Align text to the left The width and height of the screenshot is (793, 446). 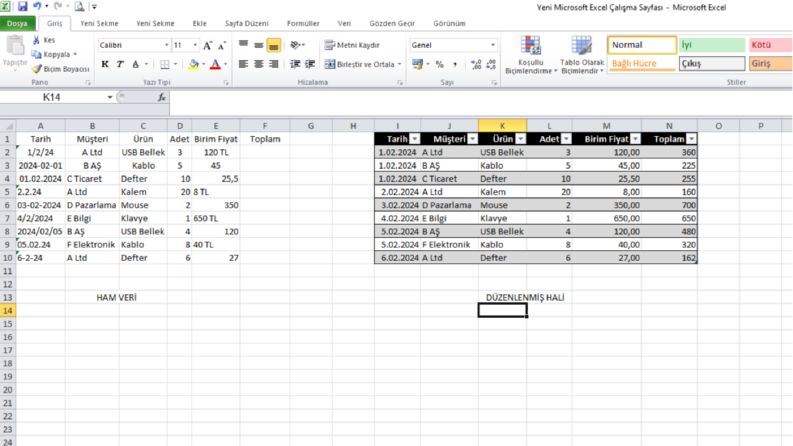click(x=243, y=64)
